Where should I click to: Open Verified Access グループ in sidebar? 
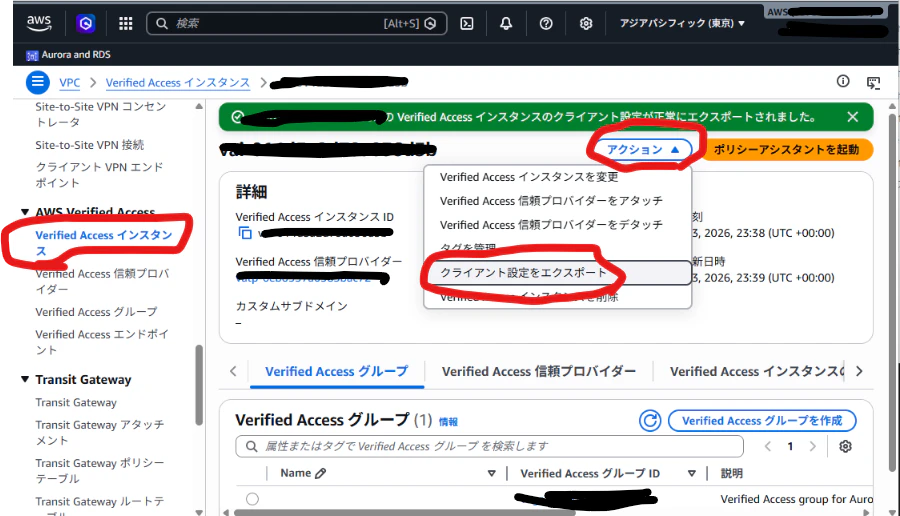click(x=96, y=312)
